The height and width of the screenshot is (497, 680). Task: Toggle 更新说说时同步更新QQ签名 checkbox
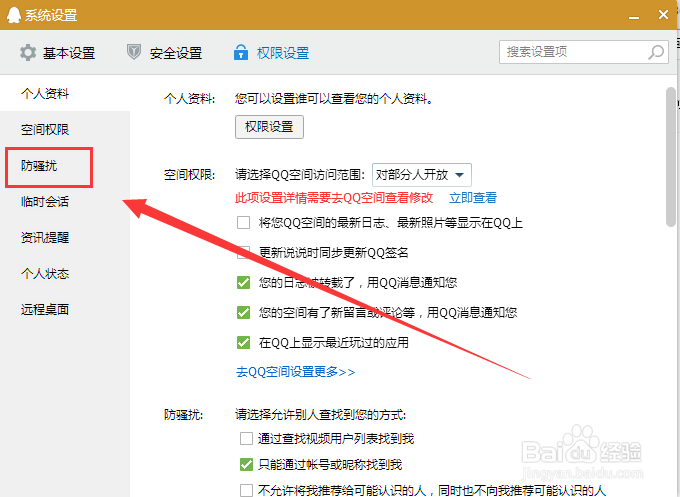(243, 252)
